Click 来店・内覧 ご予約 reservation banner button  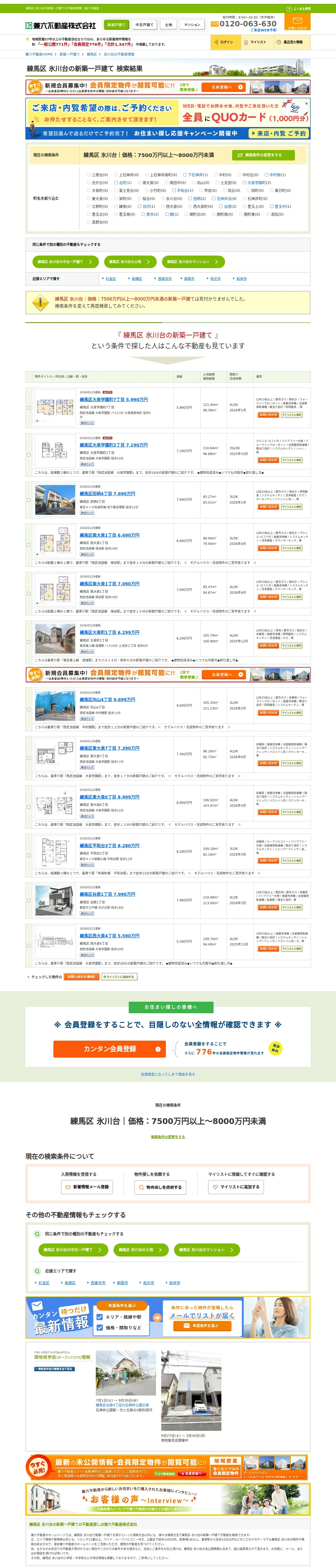(x=278, y=133)
